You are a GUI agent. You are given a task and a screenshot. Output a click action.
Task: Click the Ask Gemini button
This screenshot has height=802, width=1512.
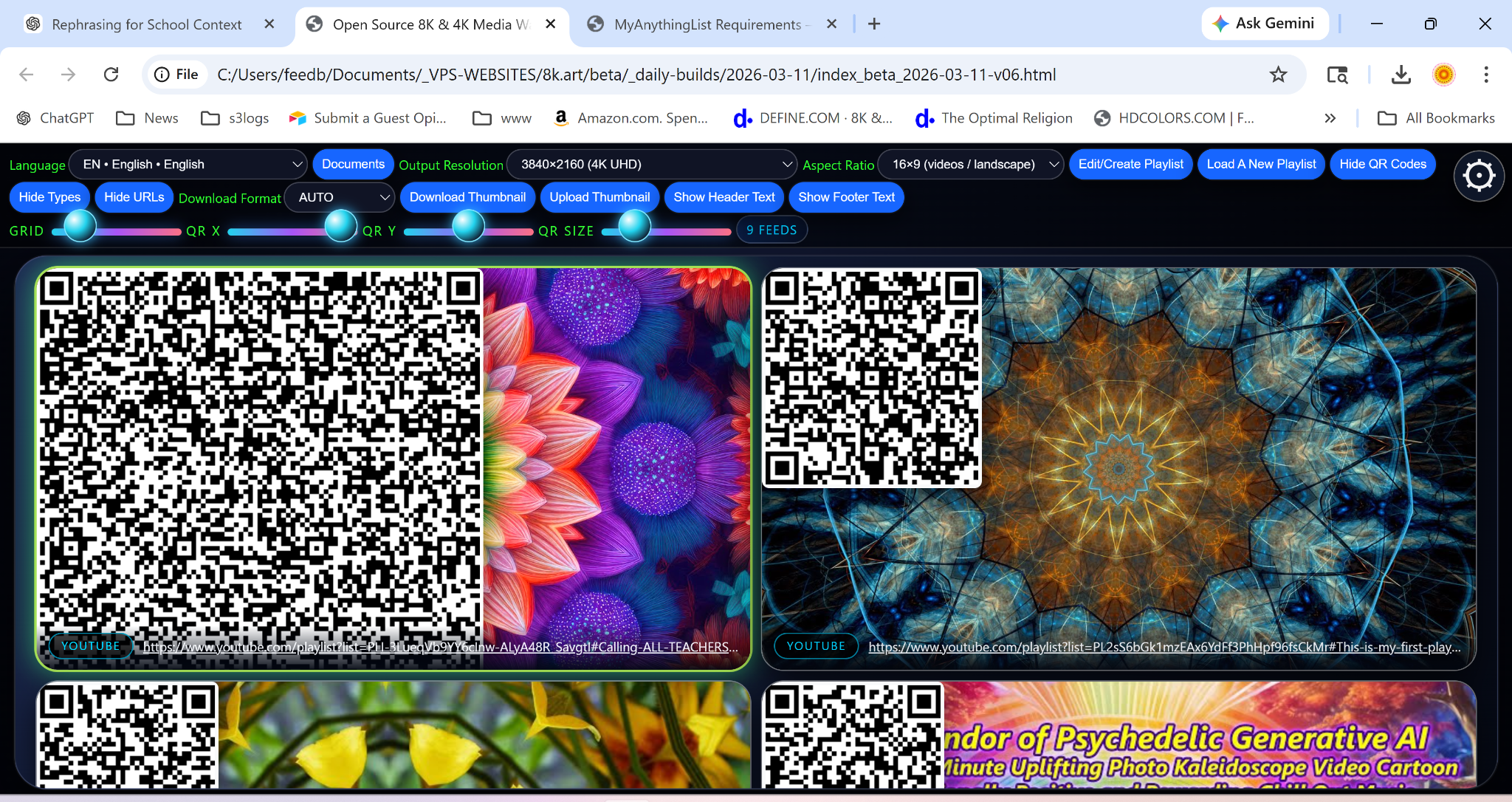1265,24
